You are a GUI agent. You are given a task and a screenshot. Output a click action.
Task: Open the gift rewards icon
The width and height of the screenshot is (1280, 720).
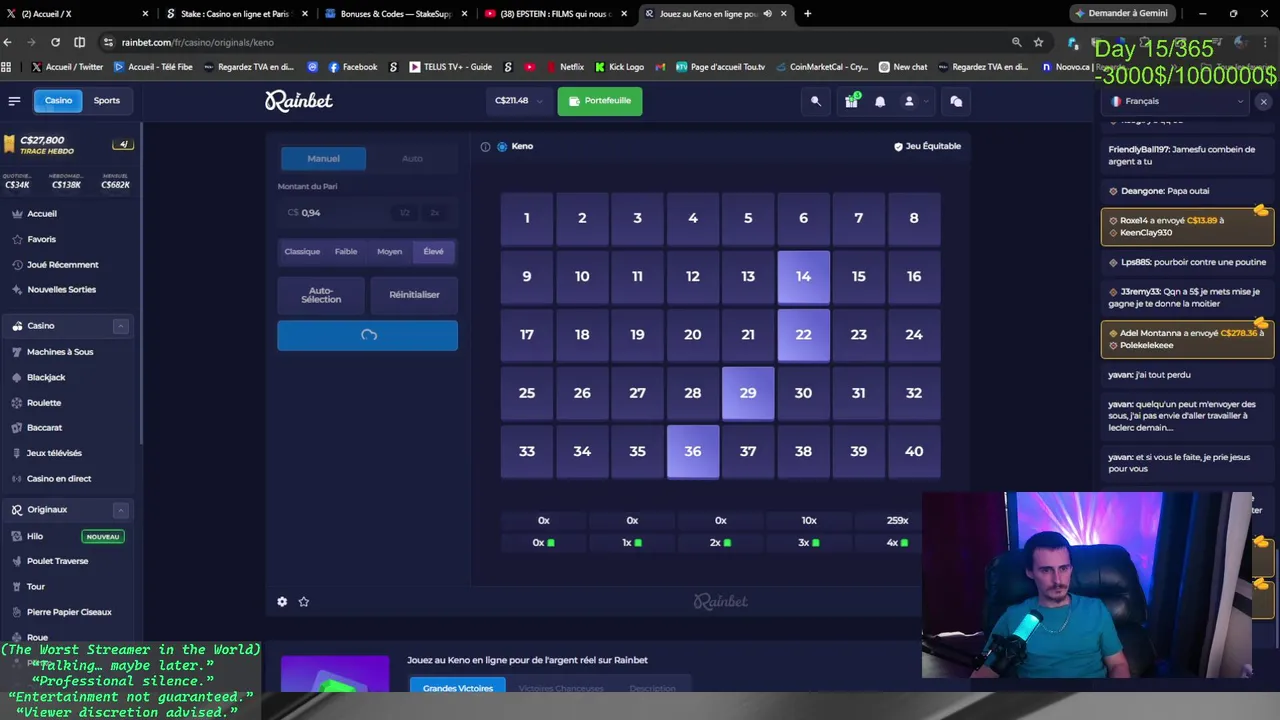[x=851, y=101]
